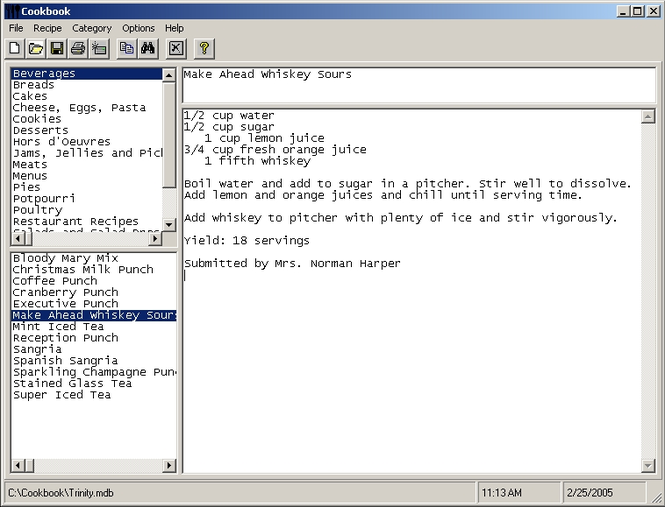The image size is (665, 507).
Task: Click the 11:13 AM status bar time
Action: 502,493
